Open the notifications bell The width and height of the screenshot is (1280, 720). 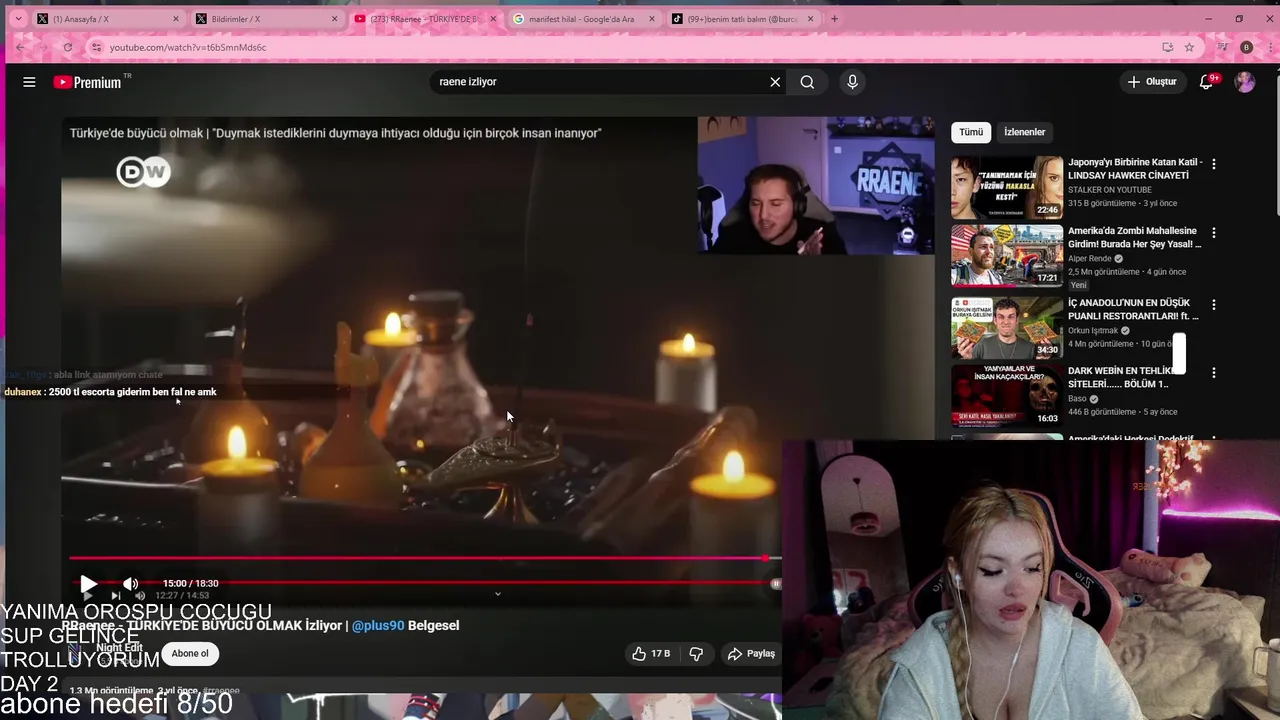[x=1207, y=82]
